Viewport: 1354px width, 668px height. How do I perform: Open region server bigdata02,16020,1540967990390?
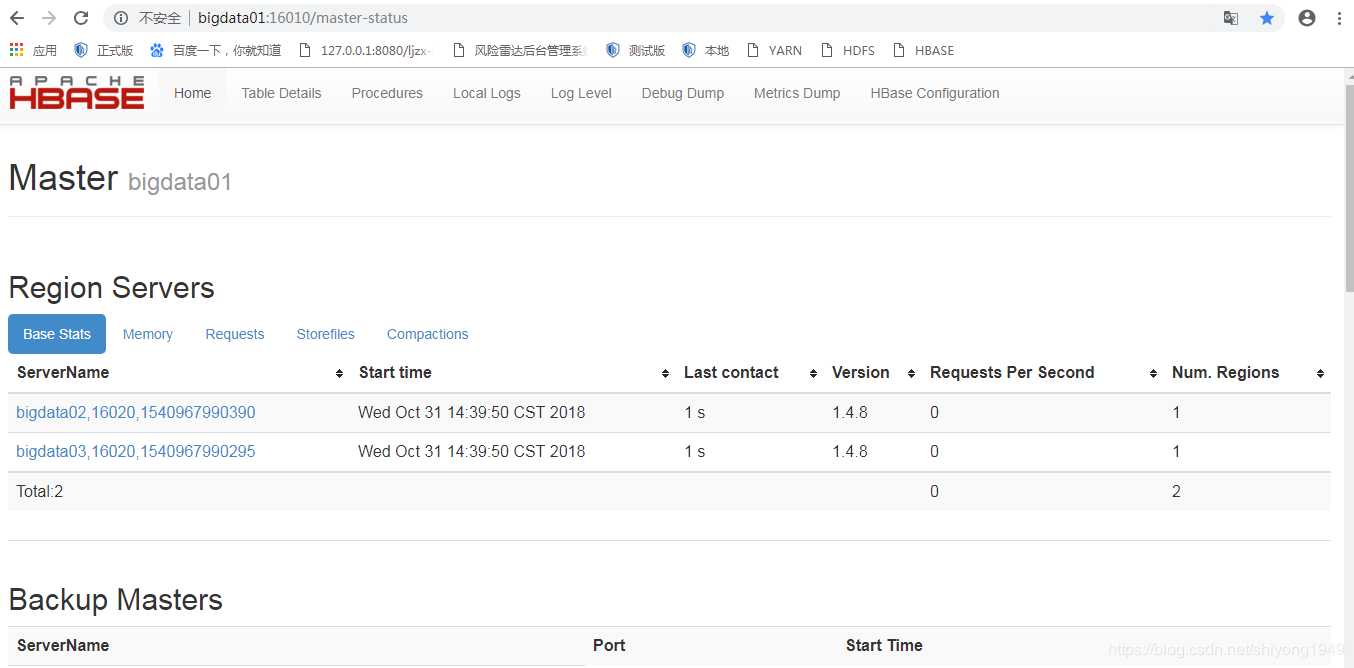pos(136,412)
